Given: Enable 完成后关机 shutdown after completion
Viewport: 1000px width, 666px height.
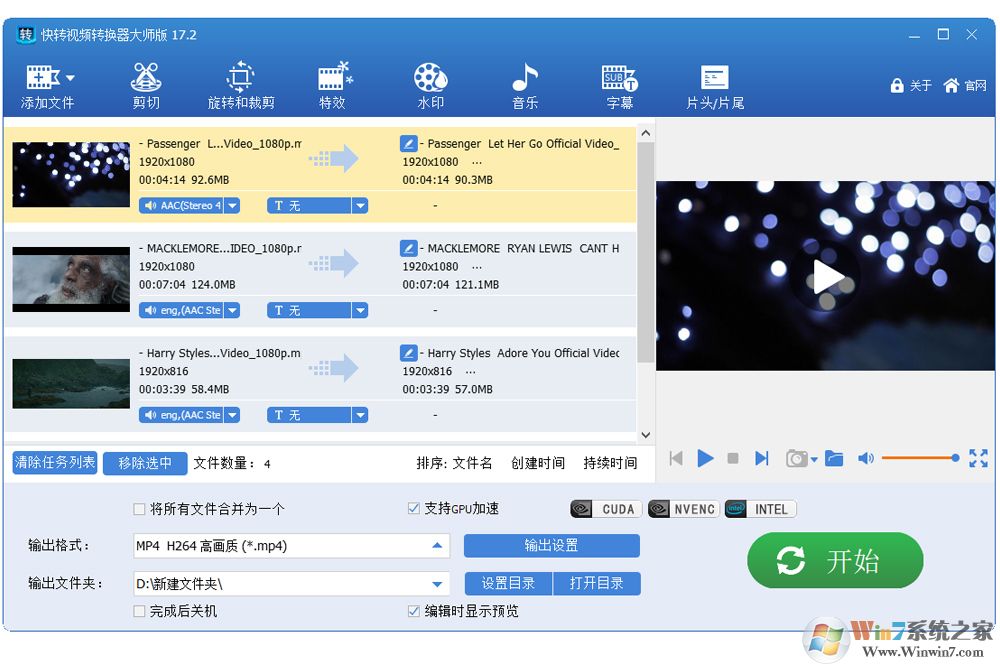Looking at the screenshot, I should [x=137, y=610].
